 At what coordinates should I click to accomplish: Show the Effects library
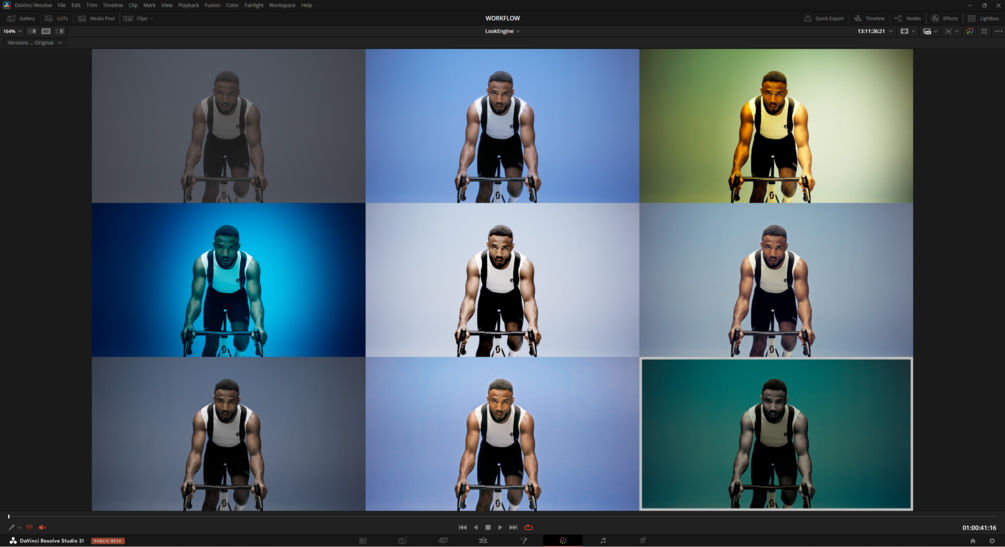click(945, 19)
